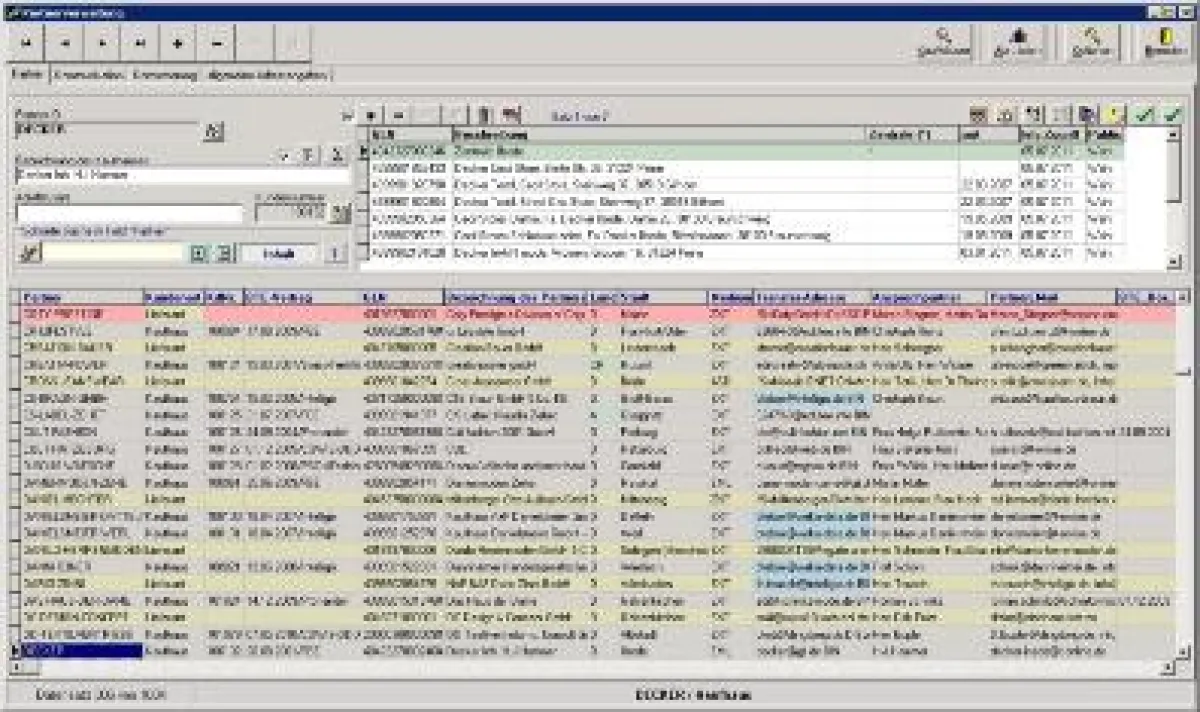Expand the chevron above the description field

pos(285,156)
